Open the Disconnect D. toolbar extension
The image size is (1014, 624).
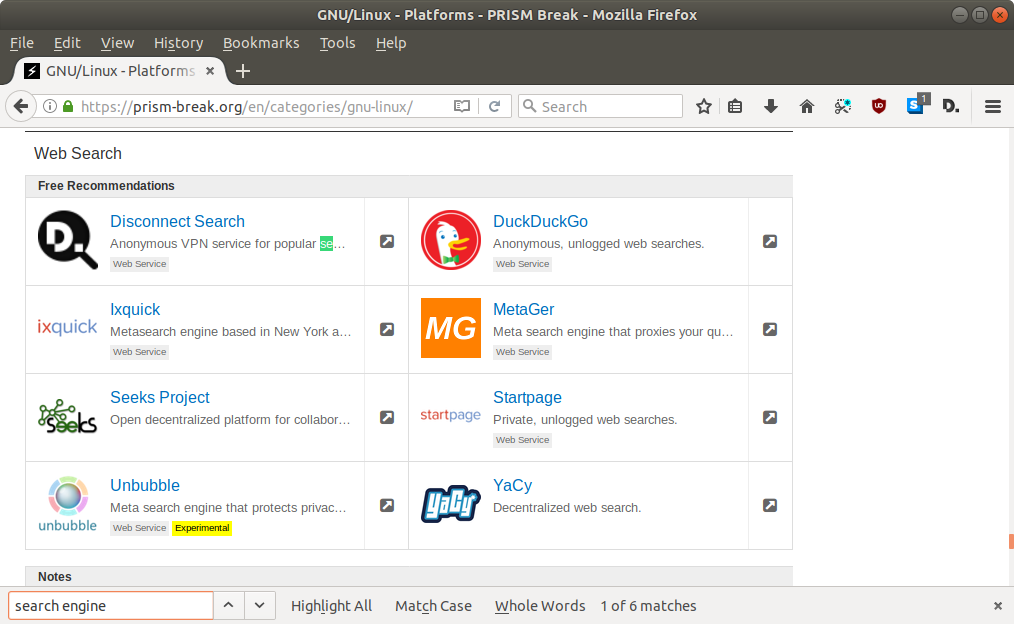point(951,106)
